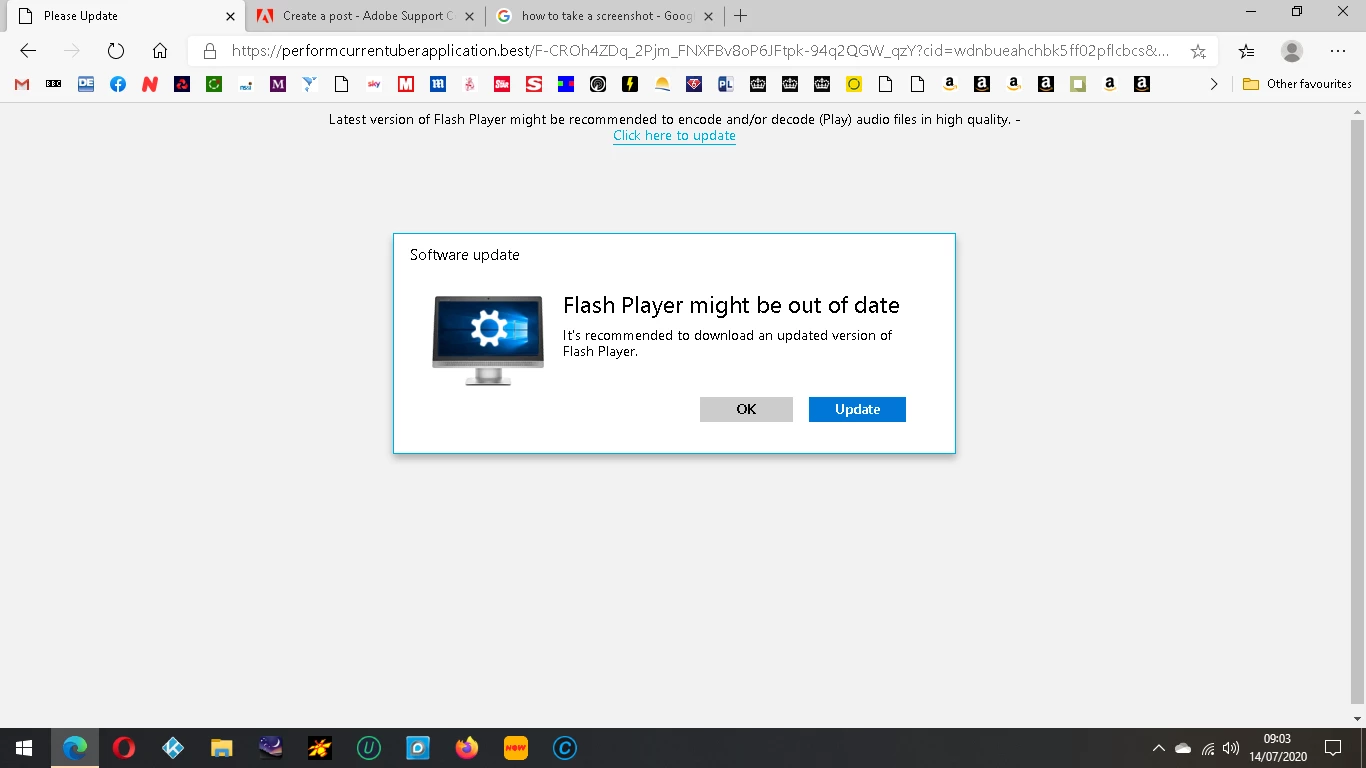Screen dimensions: 1366x768
Task: Refresh the current page
Action: pyautogui.click(x=115, y=51)
